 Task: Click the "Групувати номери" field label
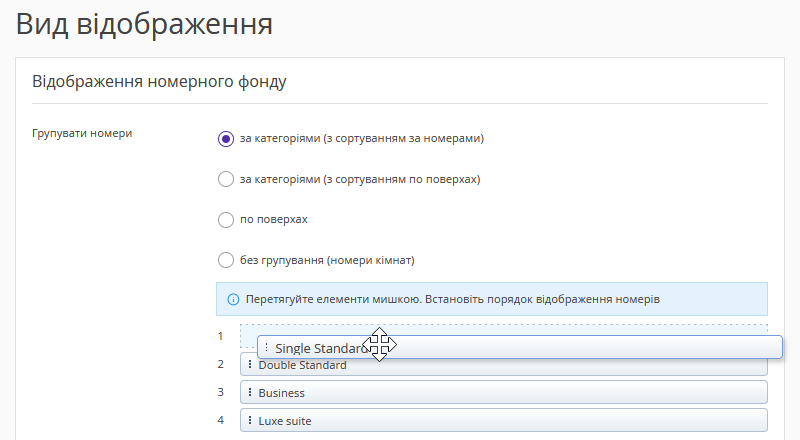83,132
